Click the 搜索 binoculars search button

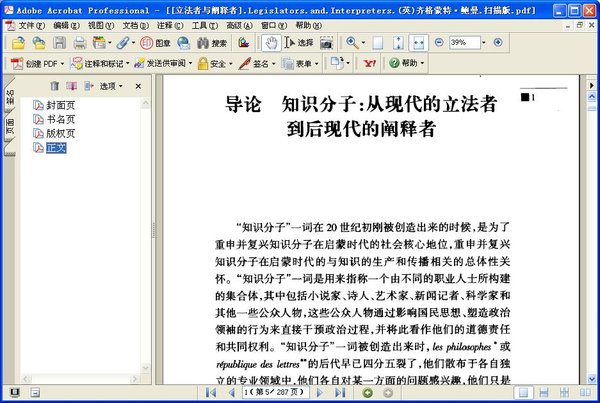click(x=212, y=43)
